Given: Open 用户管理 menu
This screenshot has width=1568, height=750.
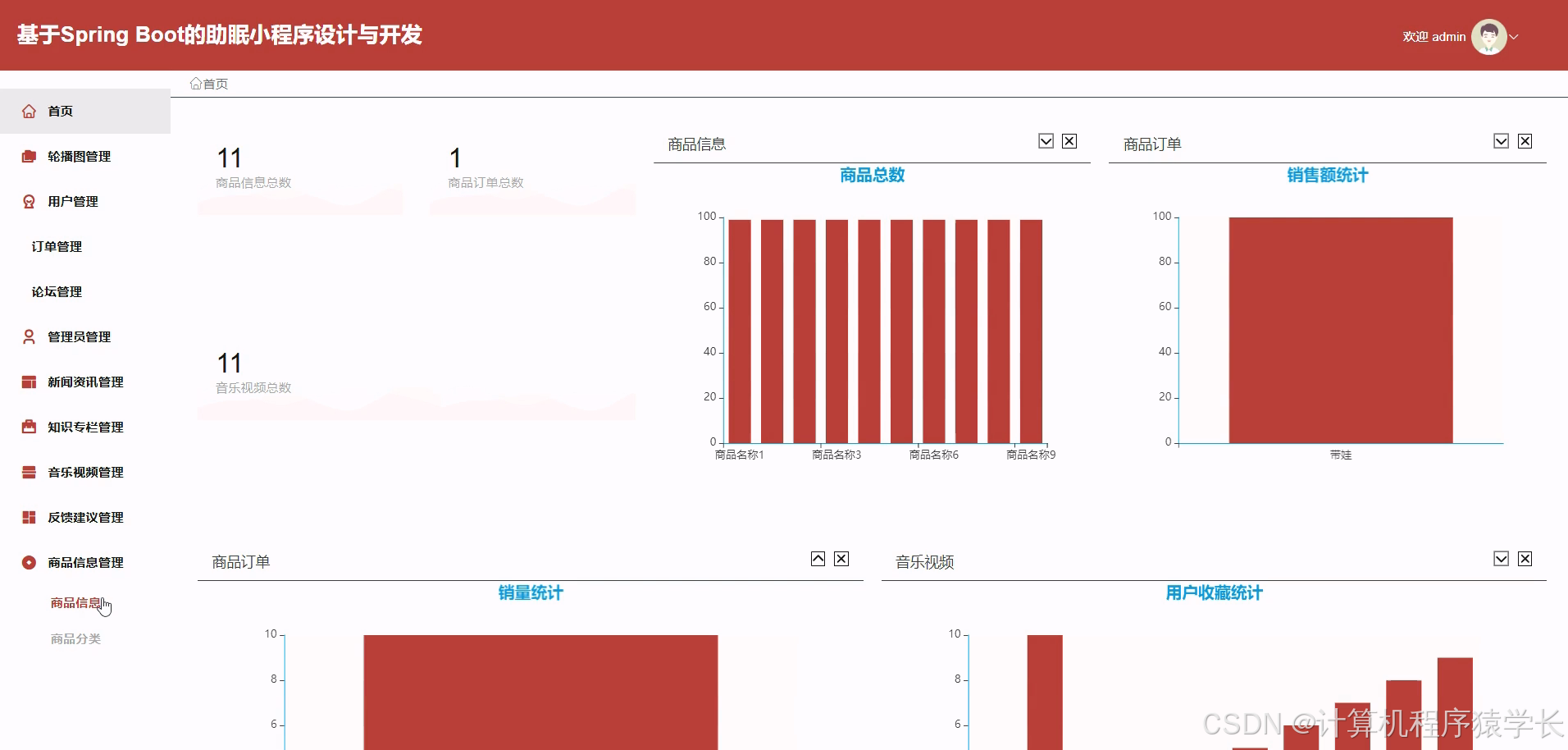Looking at the screenshot, I should [85, 201].
